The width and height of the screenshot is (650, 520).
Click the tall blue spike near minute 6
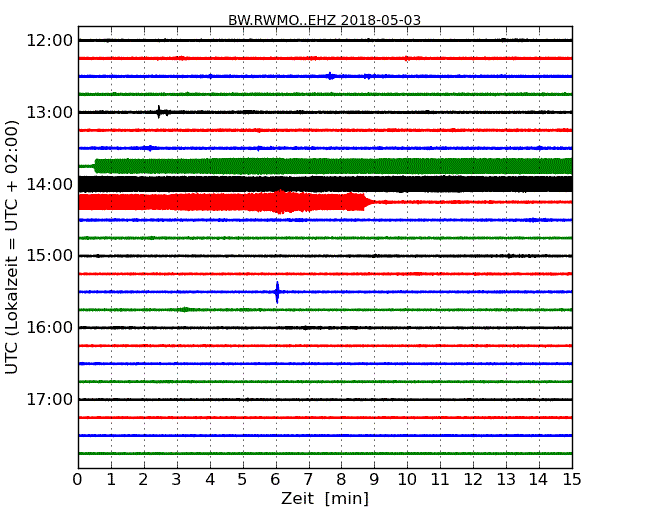pos(277,292)
